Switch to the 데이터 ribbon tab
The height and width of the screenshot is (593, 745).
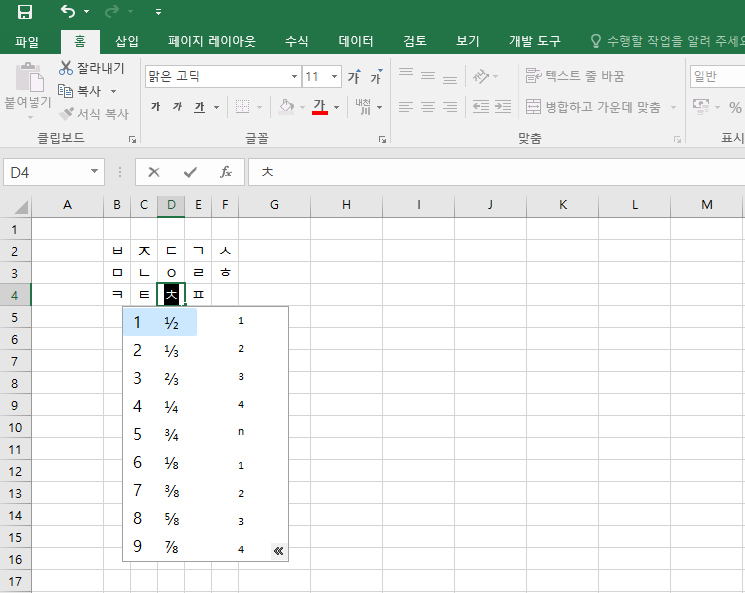[x=356, y=41]
